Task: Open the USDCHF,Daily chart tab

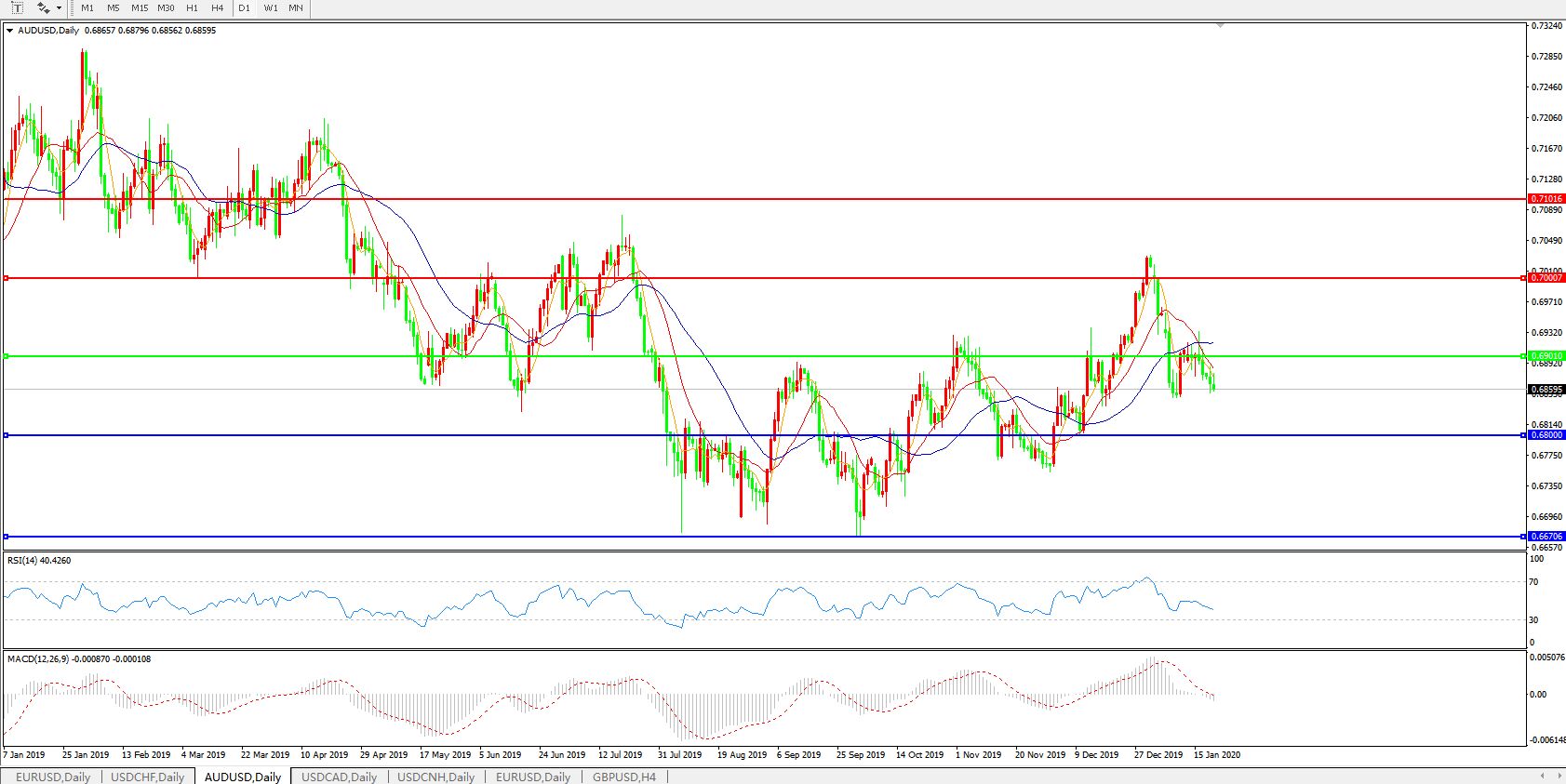Action: [x=147, y=777]
